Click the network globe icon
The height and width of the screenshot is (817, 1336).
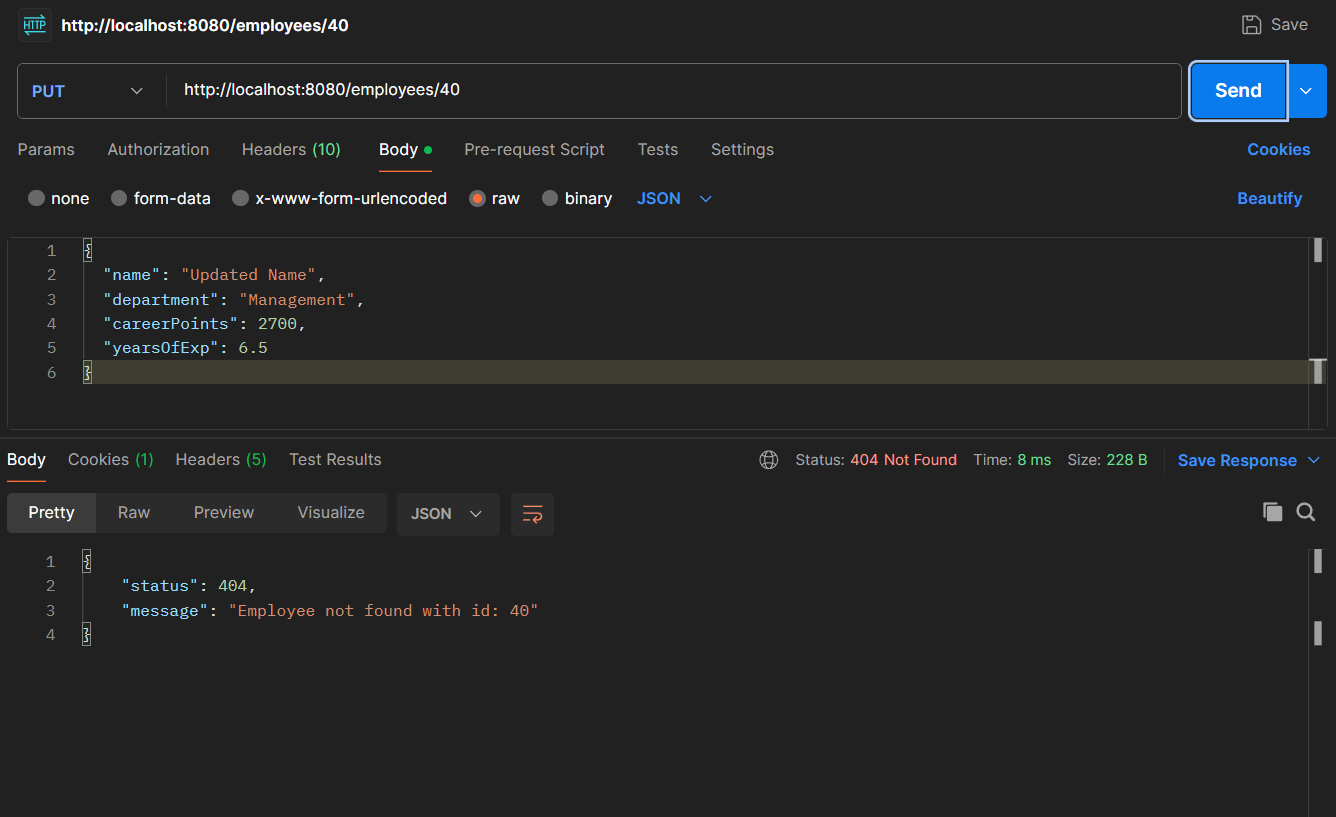click(x=769, y=460)
